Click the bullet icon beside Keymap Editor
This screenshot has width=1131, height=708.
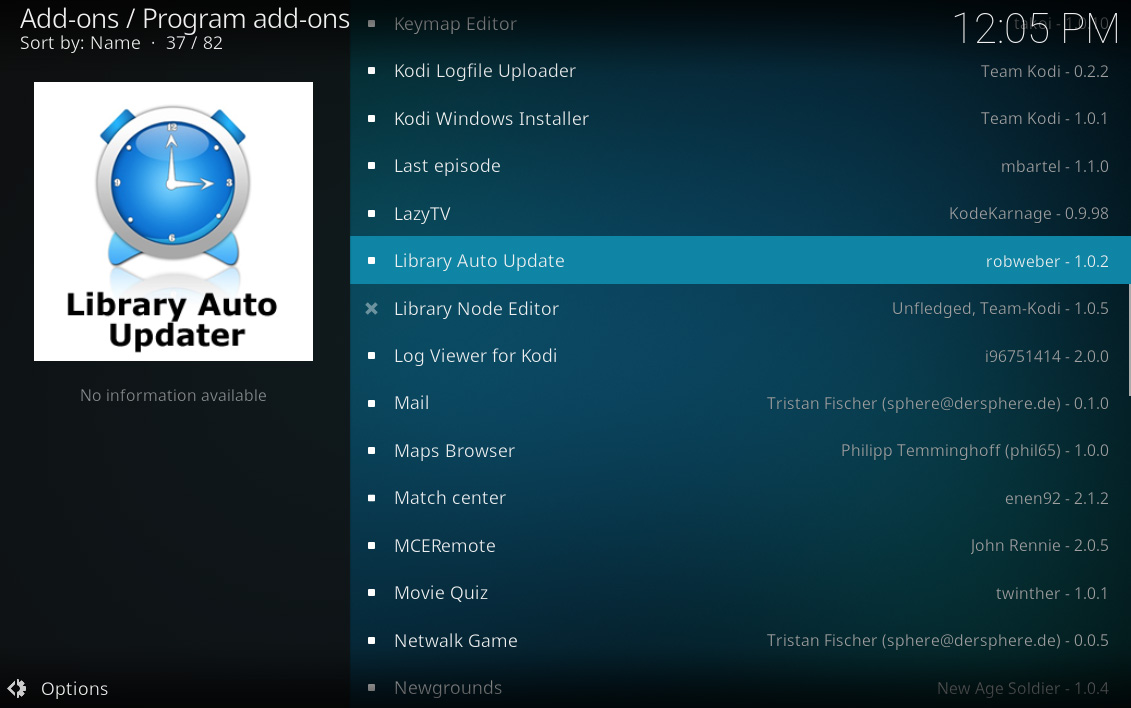tap(371, 24)
